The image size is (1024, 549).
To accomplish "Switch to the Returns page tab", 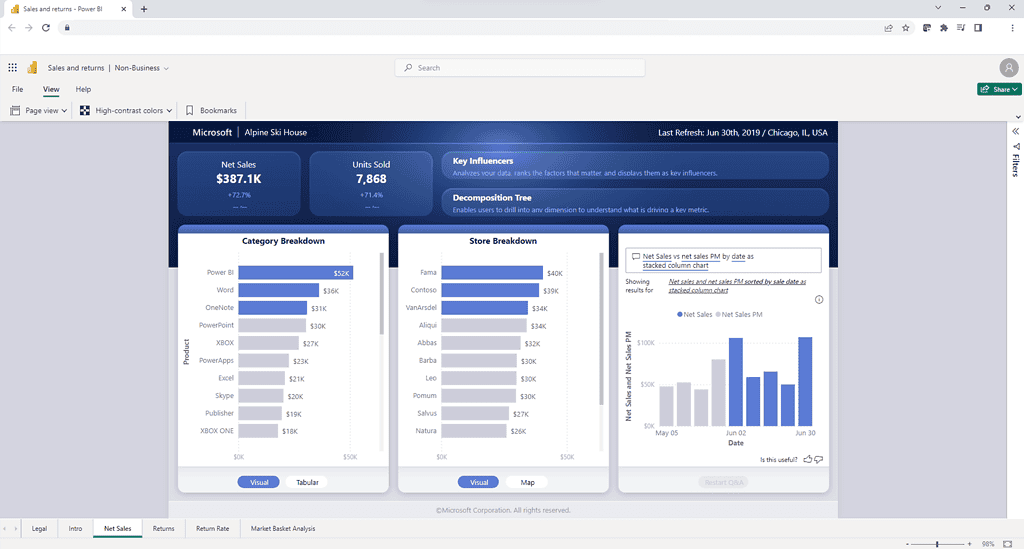I will coord(163,529).
